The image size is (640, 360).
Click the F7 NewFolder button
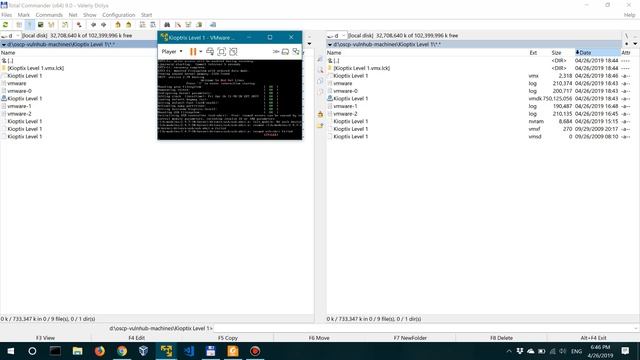point(410,338)
